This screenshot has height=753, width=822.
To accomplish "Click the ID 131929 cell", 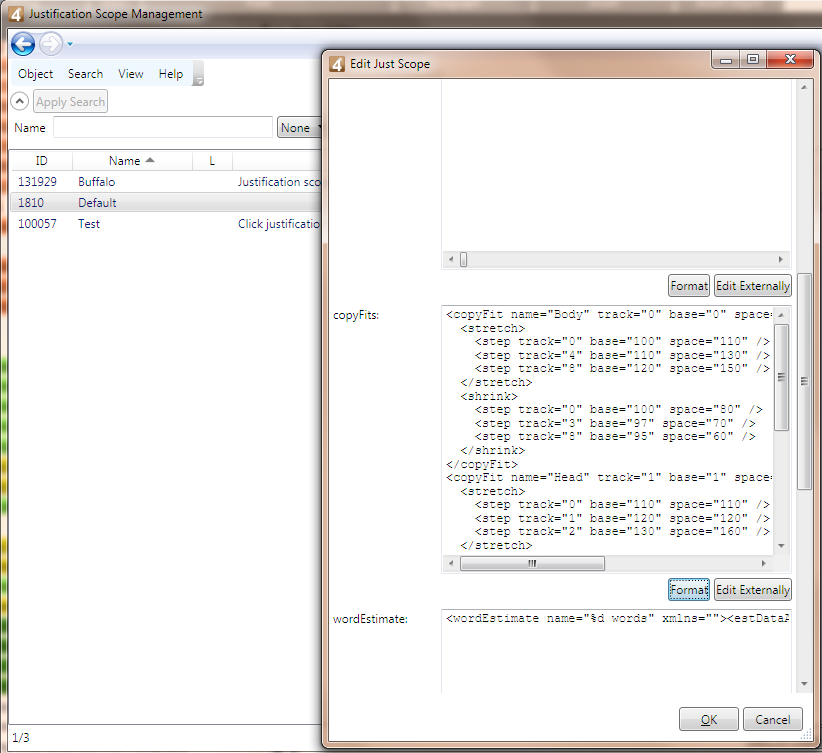I will point(37,182).
